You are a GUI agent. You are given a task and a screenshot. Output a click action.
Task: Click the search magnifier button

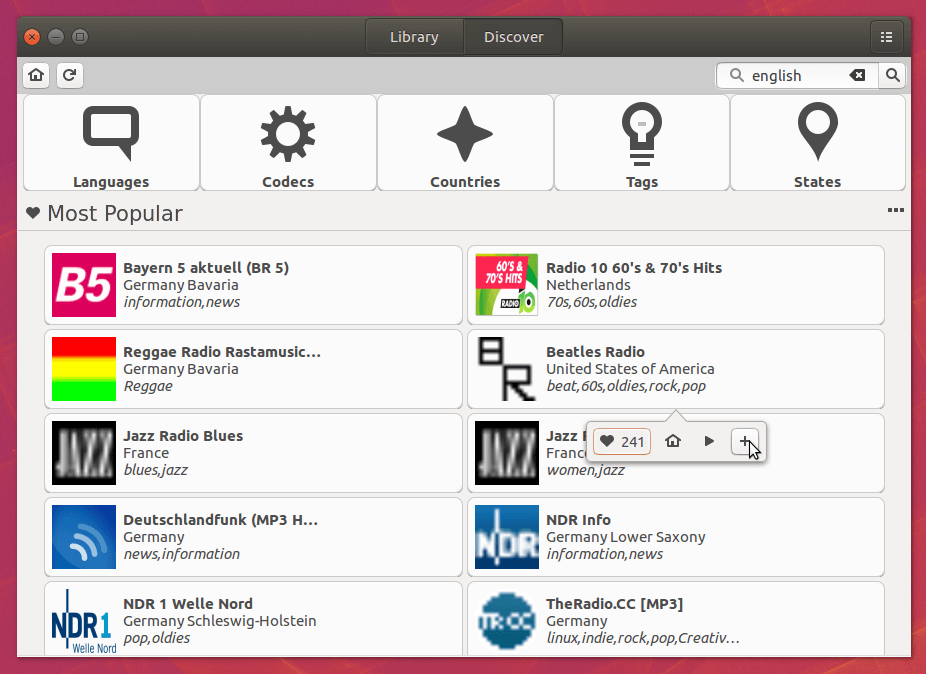(892, 75)
